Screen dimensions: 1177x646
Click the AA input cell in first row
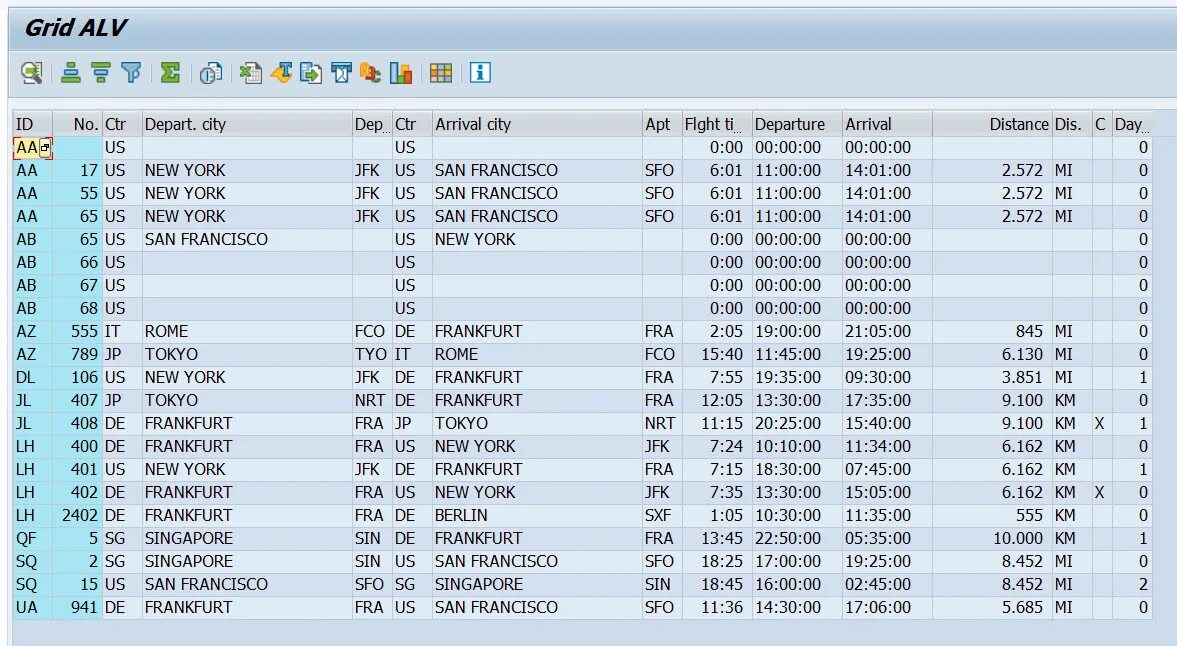[x=27, y=148]
